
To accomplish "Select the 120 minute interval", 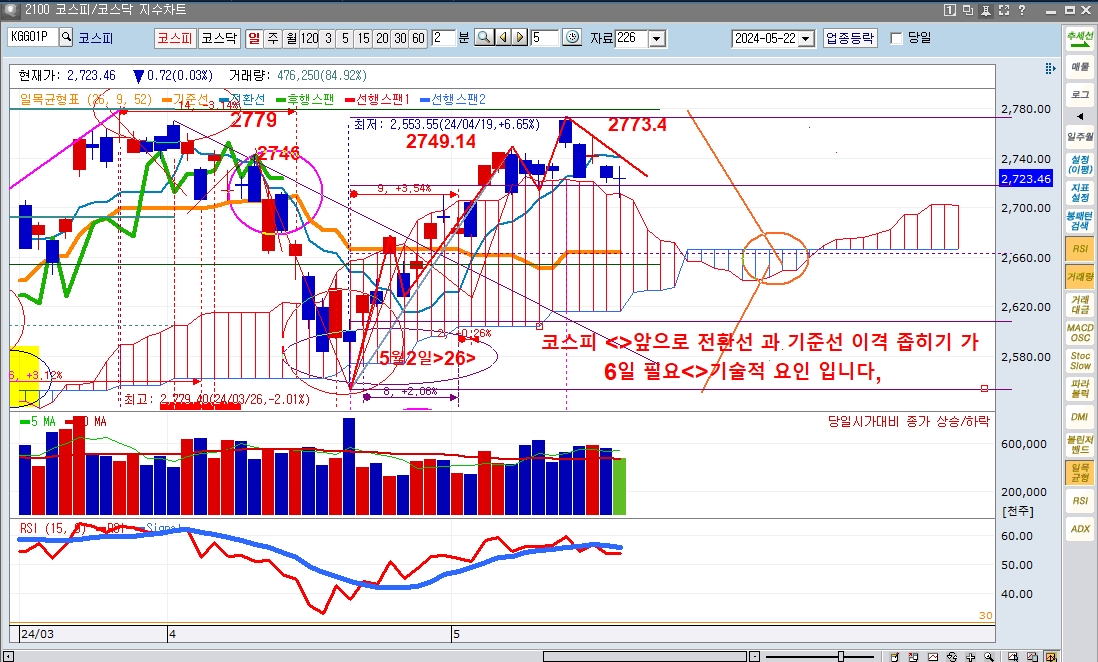I will 309,38.
